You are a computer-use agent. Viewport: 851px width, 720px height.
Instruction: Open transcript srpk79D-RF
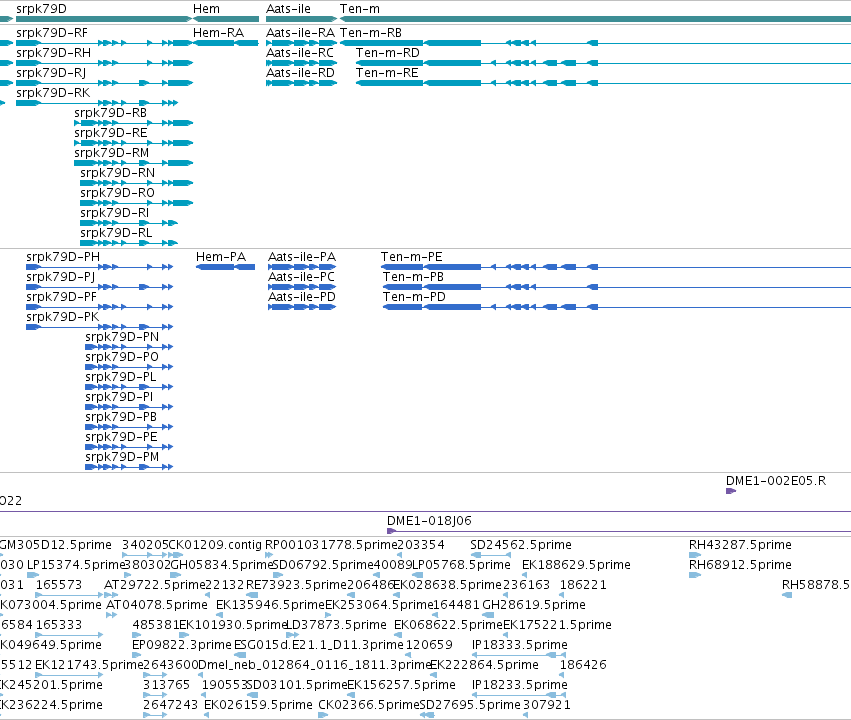point(52,33)
